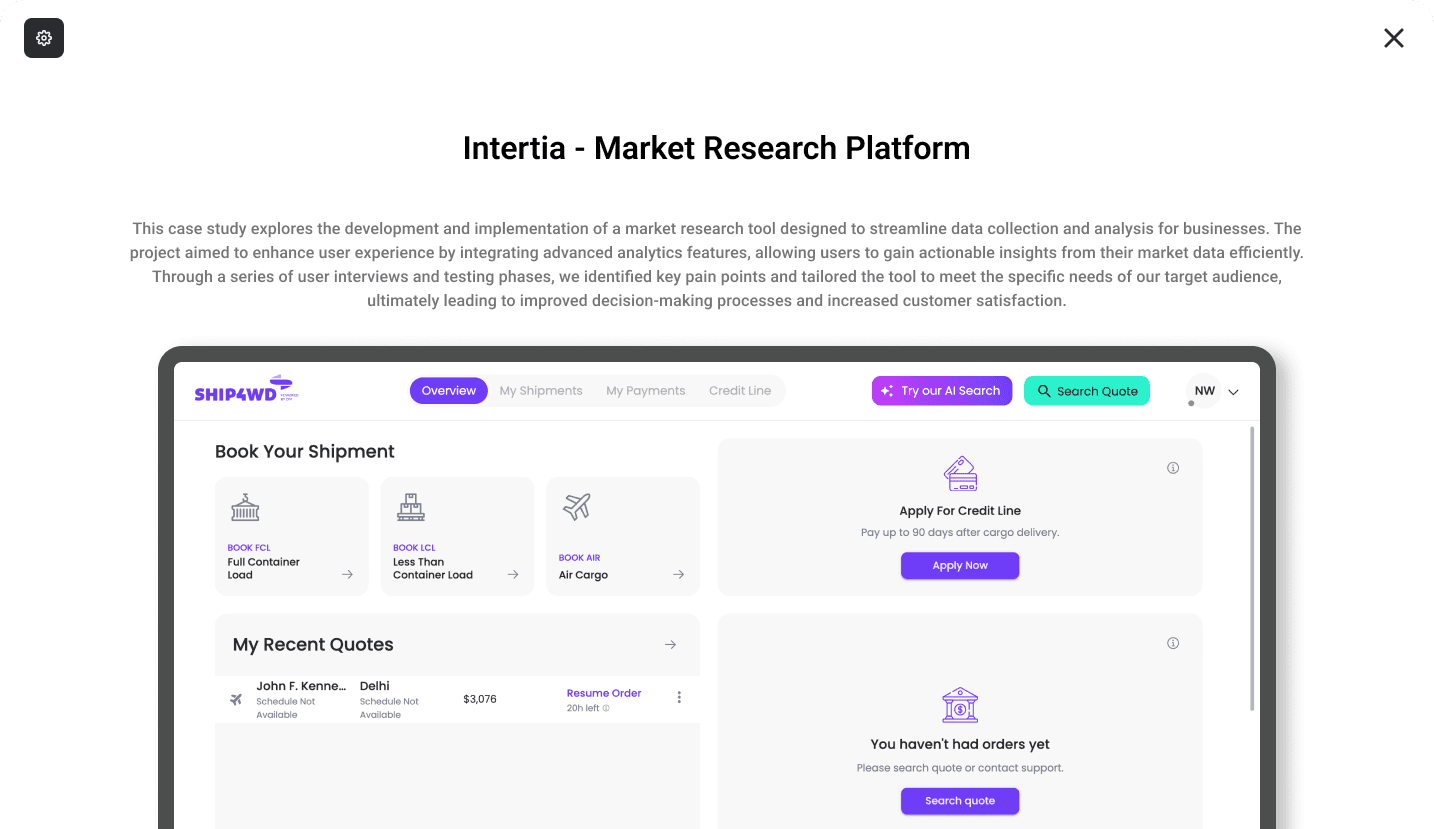This screenshot has height=829, width=1434.
Task: Click the teal Search Quote button
Action: pyautogui.click(x=1087, y=391)
